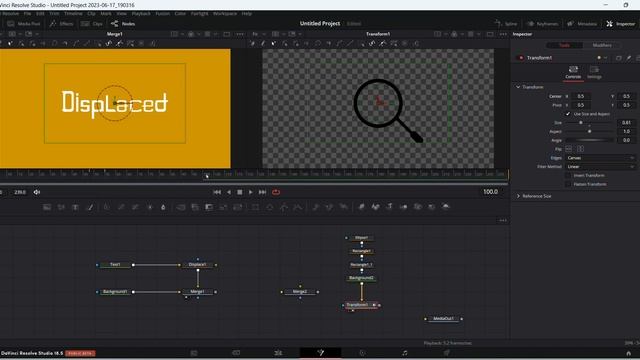Click the pin icon in Inspector header
This screenshot has width=640, height=360.
point(629,58)
